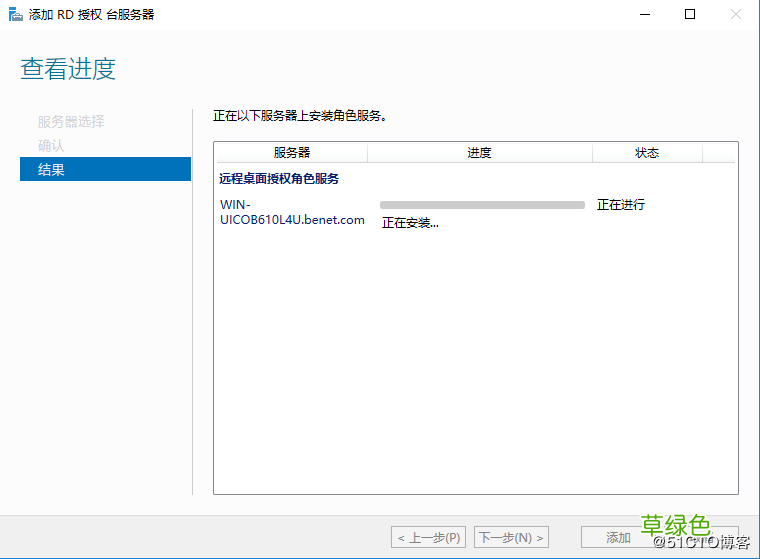
Task: Select the 结果 step in sidebar
Action: pyautogui.click(x=105, y=169)
